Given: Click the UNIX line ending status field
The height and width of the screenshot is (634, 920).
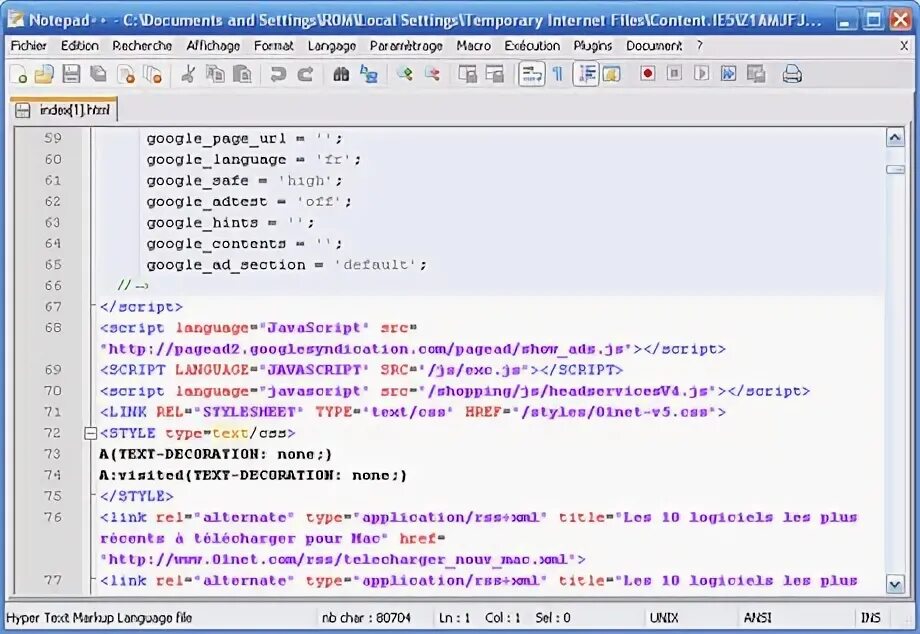Looking at the screenshot, I should pos(664,618).
